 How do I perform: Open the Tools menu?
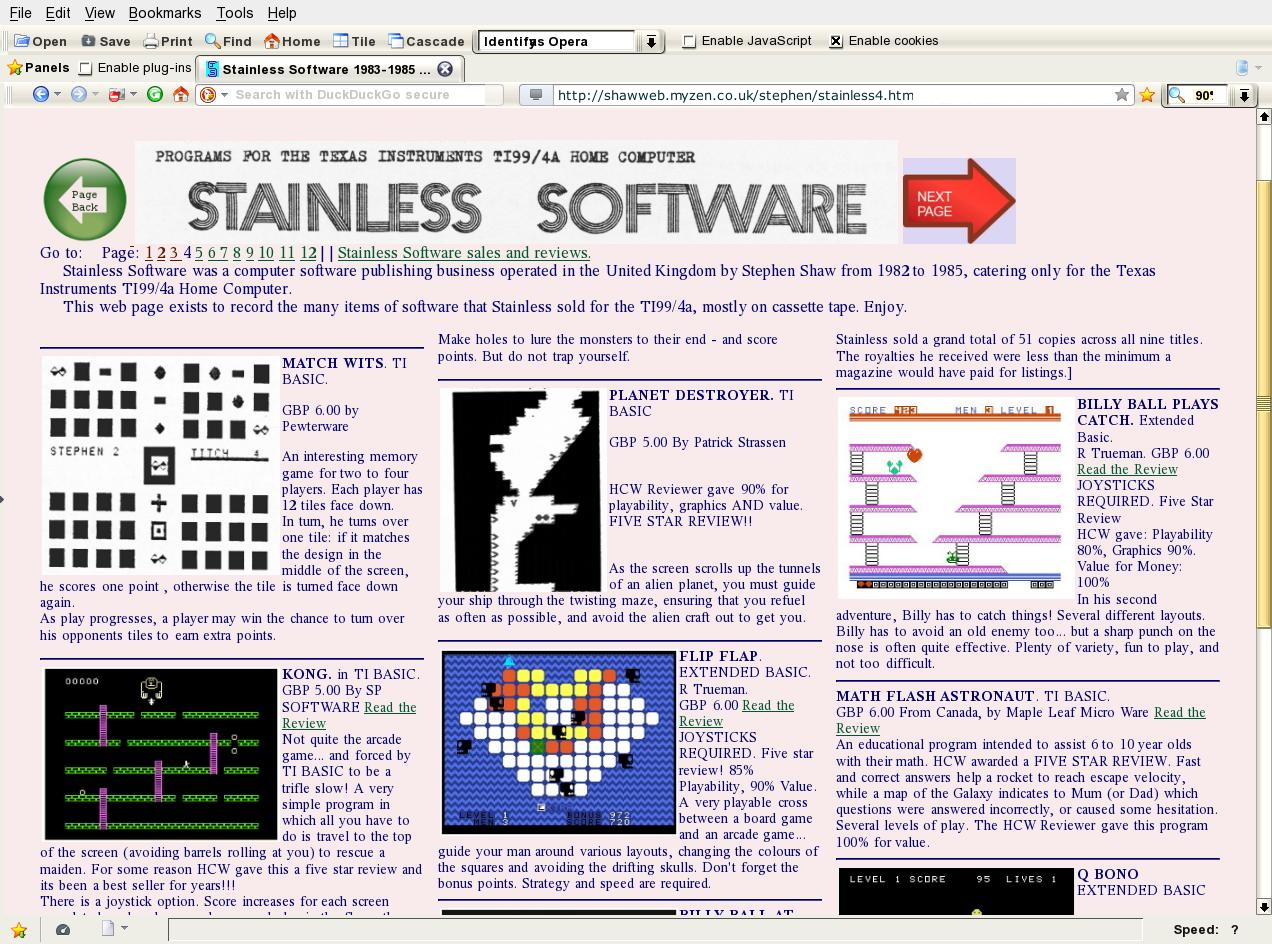pyautogui.click(x=235, y=13)
